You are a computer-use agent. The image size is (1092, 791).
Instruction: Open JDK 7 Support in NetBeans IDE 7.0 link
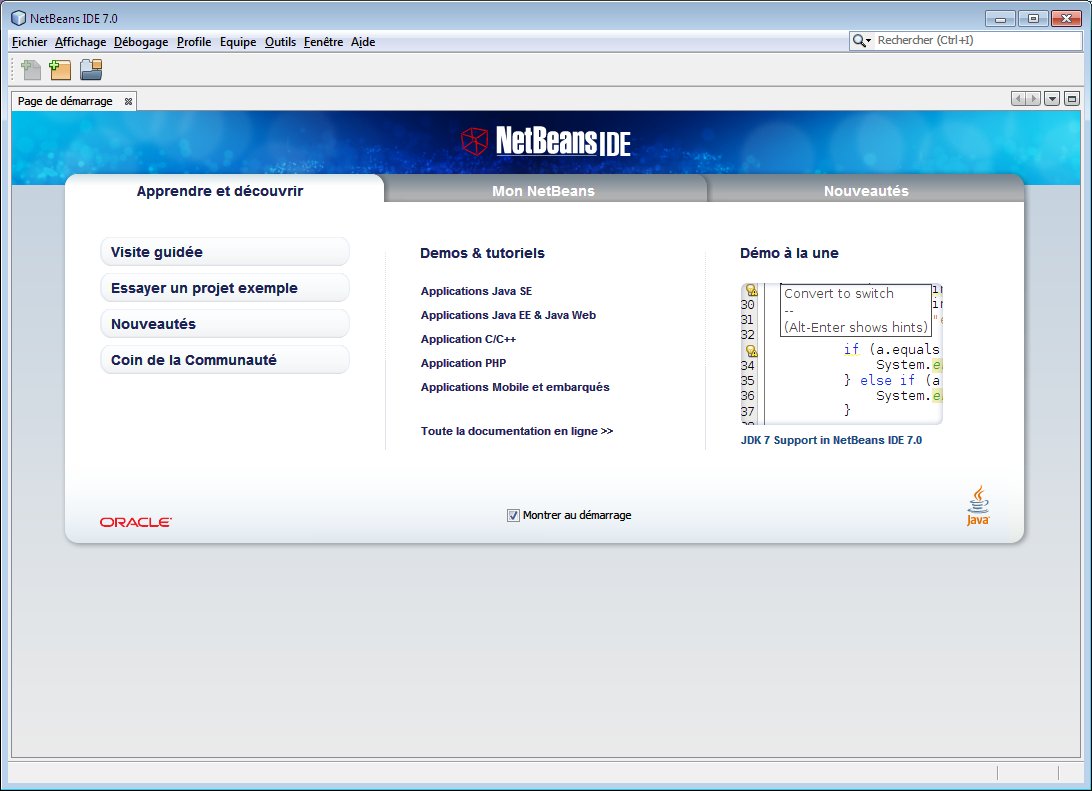click(832, 440)
